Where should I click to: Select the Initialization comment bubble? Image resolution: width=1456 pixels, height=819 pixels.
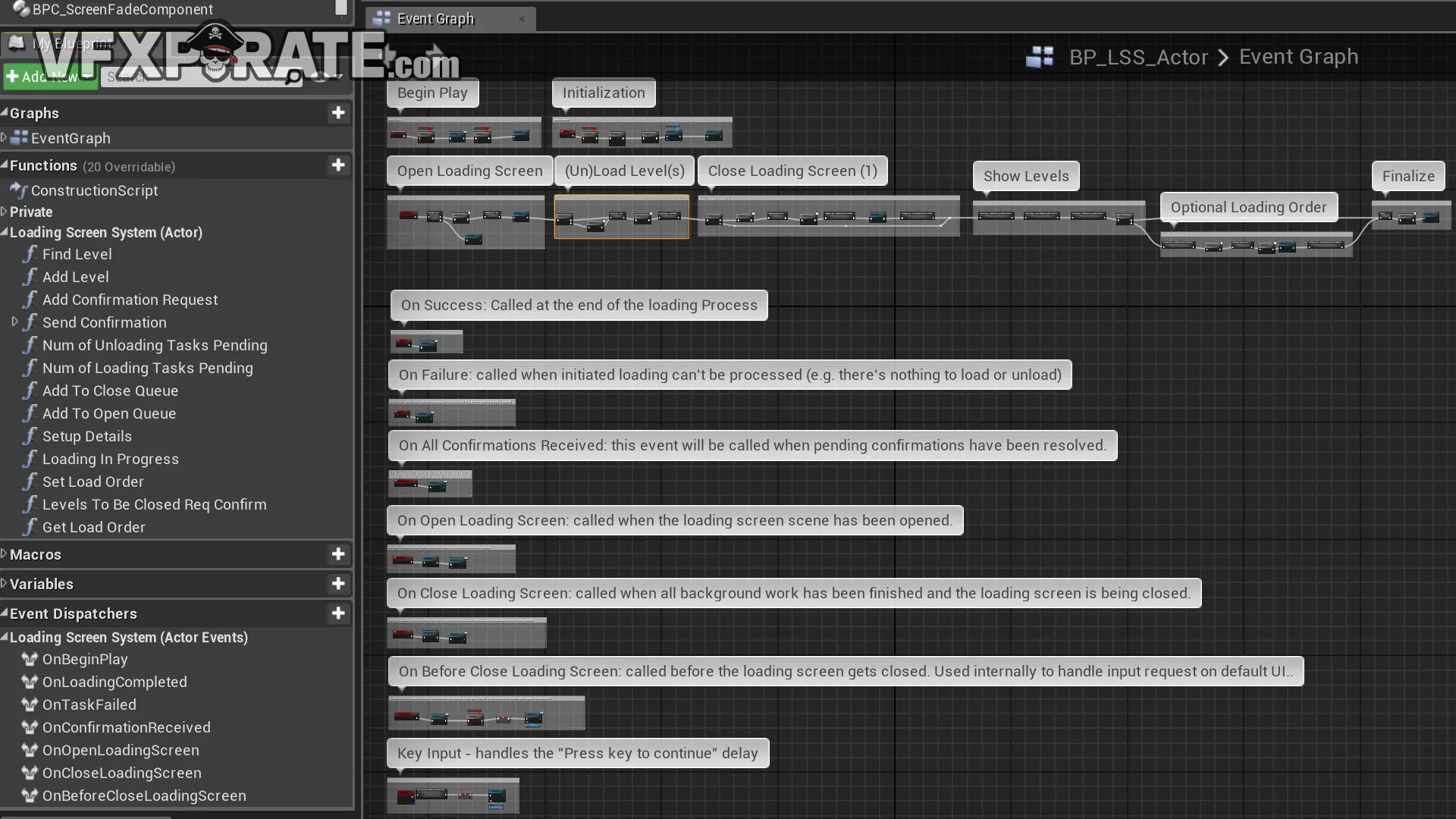pyautogui.click(x=604, y=93)
